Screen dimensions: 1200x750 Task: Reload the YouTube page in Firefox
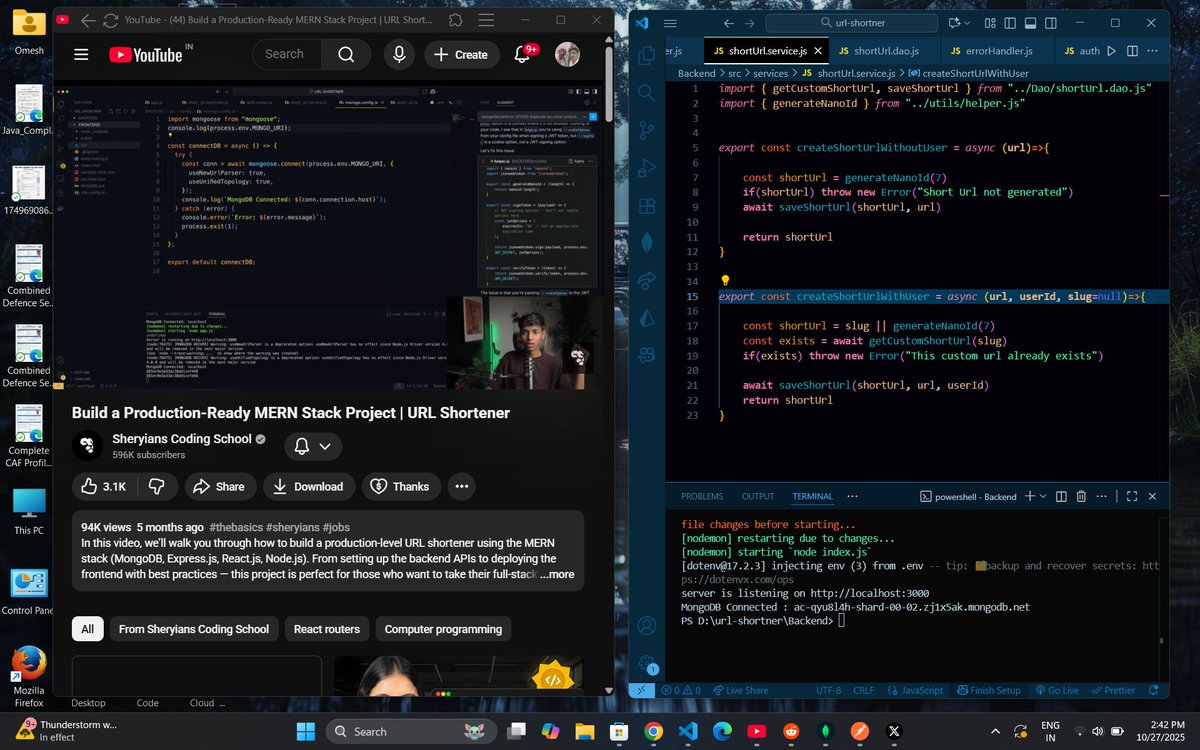(x=110, y=20)
